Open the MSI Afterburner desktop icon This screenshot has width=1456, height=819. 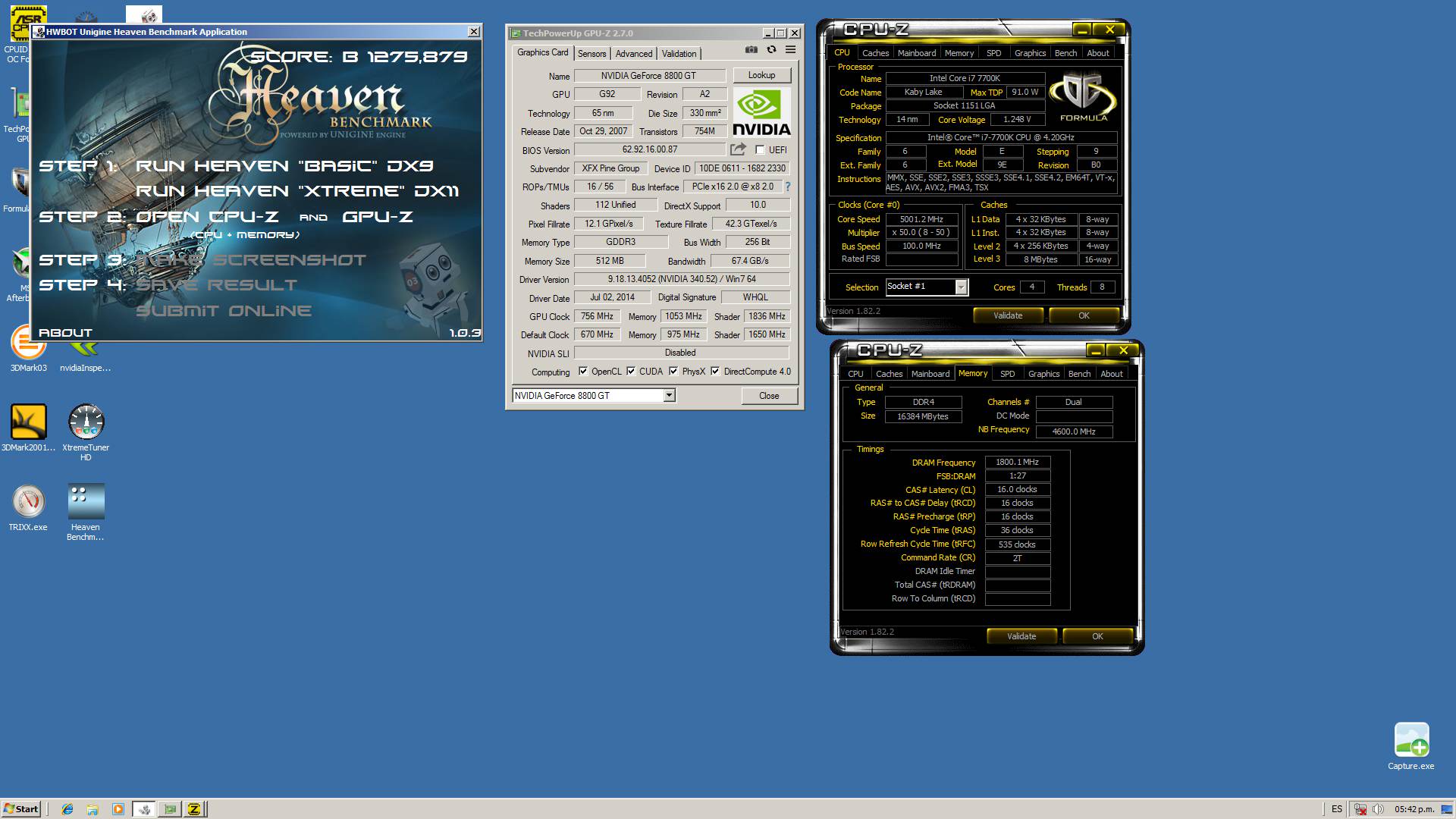click(x=17, y=273)
